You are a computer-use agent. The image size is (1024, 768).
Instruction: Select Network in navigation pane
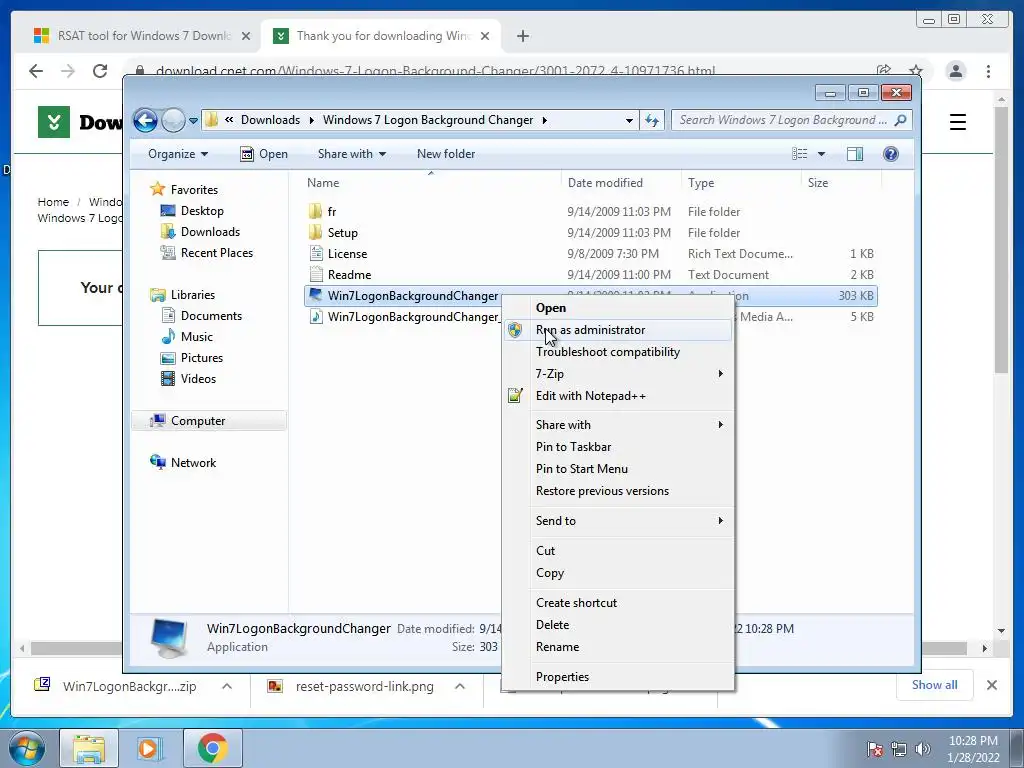coord(193,462)
